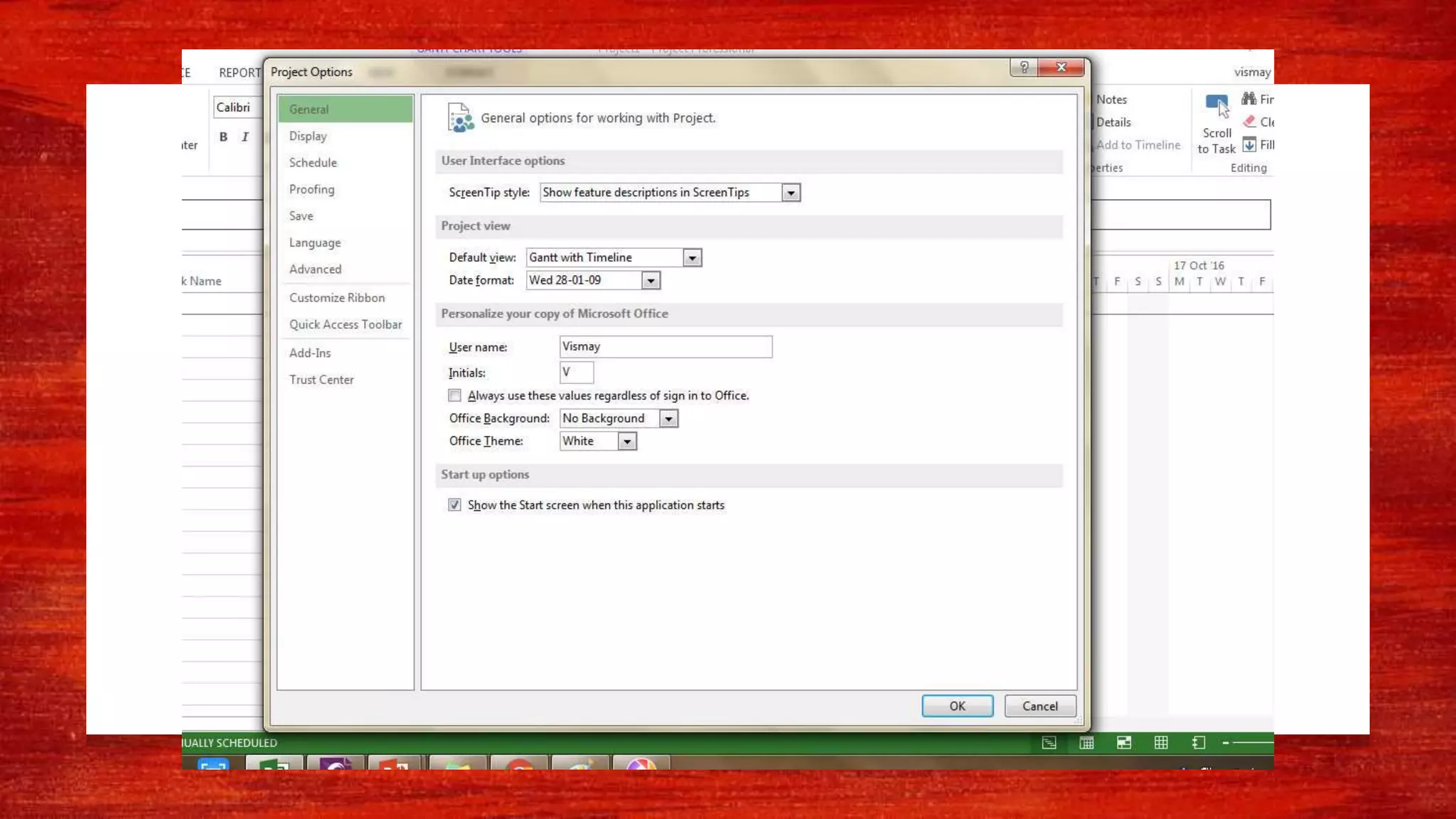
Task: Click inside the User name field
Action: click(x=665, y=347)
